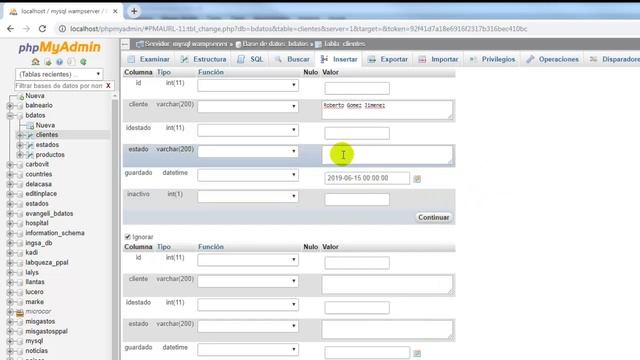Open phpMyAdmin home icon
This screenshot has height=360, width=640.
36,62
